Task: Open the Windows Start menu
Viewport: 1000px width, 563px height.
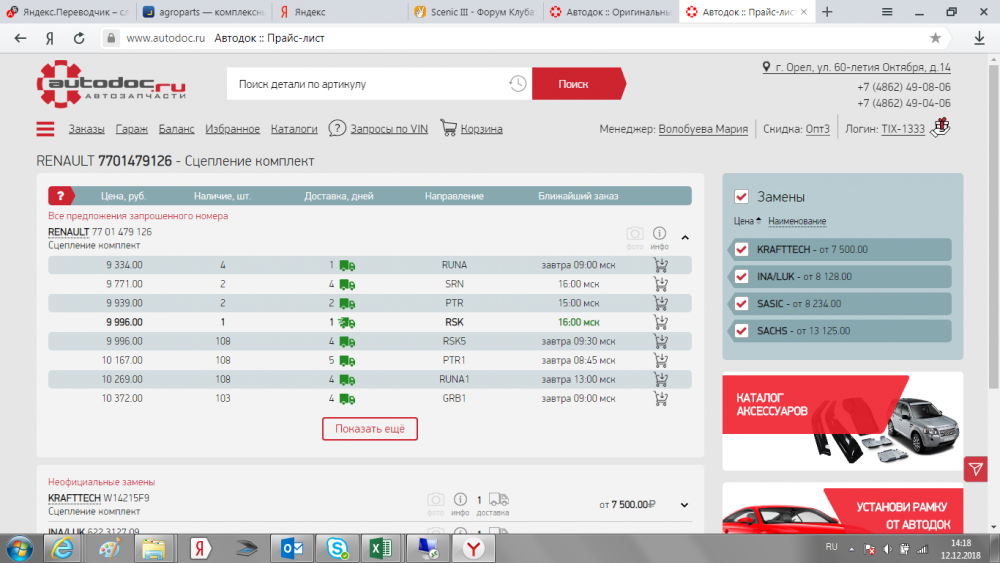Action: pos(19,548)
